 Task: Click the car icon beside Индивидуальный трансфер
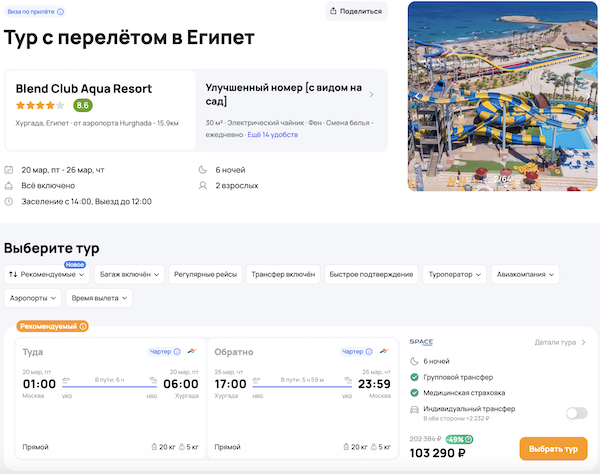(x=414, y=409)
